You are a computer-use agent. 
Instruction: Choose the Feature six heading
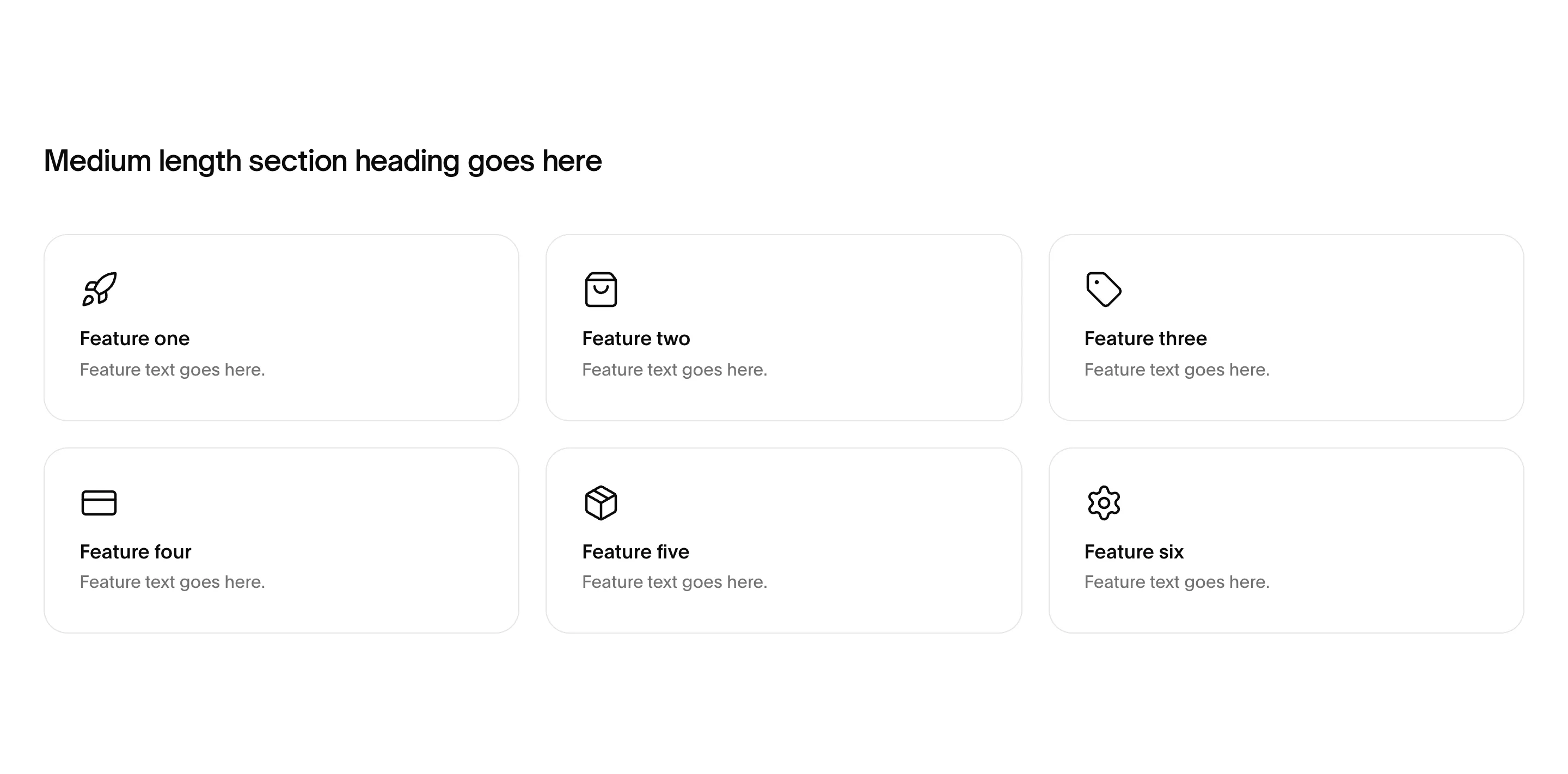point(1134,552)
